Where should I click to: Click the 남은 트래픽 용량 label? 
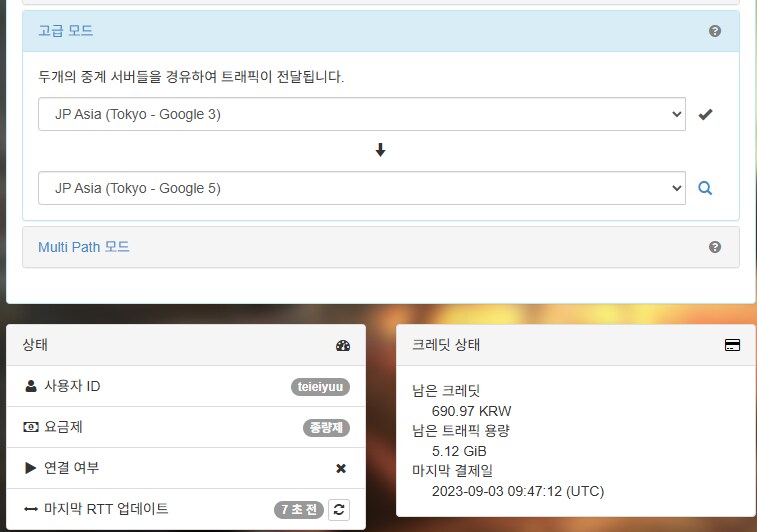point(461,431)
